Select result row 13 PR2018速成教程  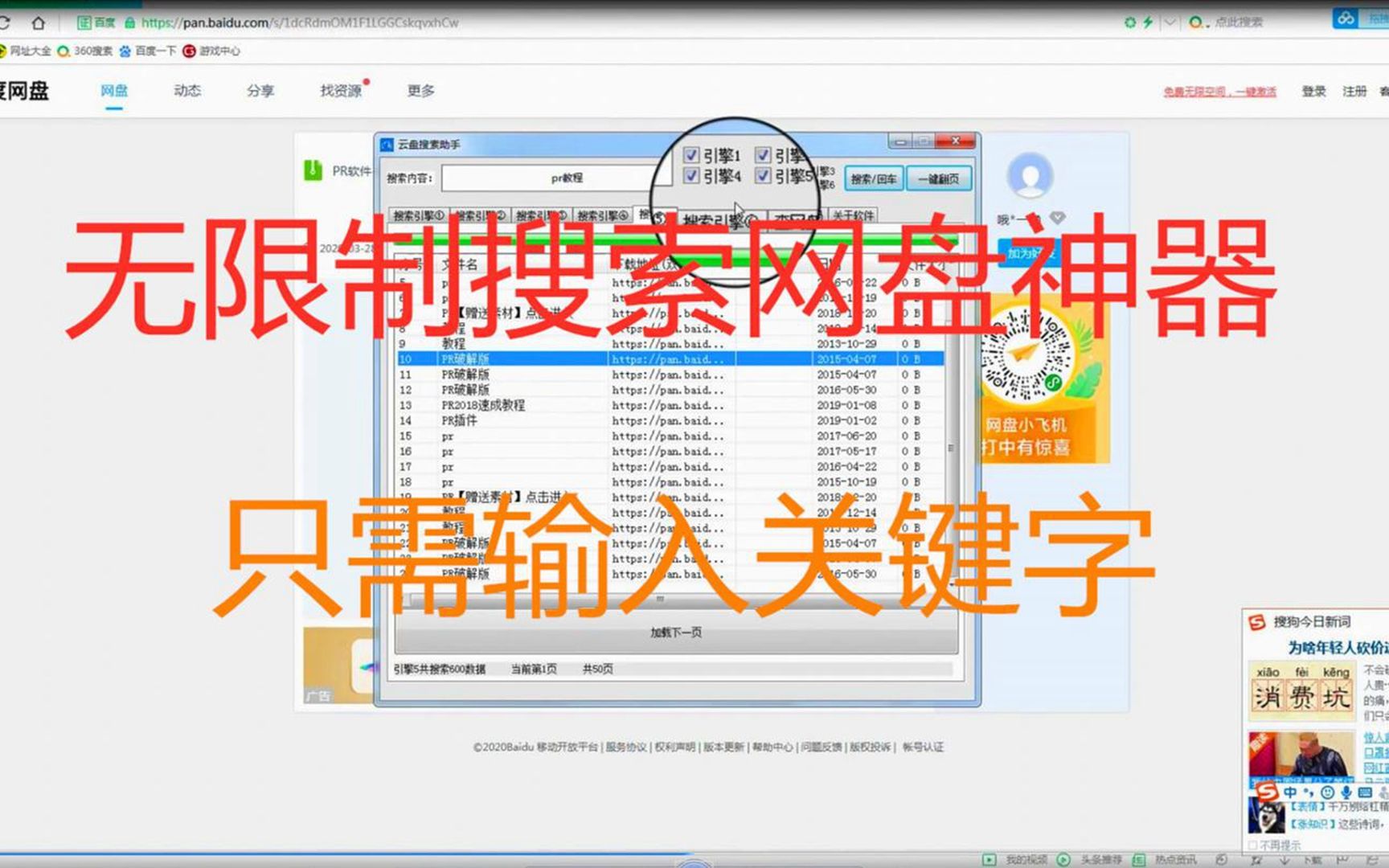click(670, 405)
